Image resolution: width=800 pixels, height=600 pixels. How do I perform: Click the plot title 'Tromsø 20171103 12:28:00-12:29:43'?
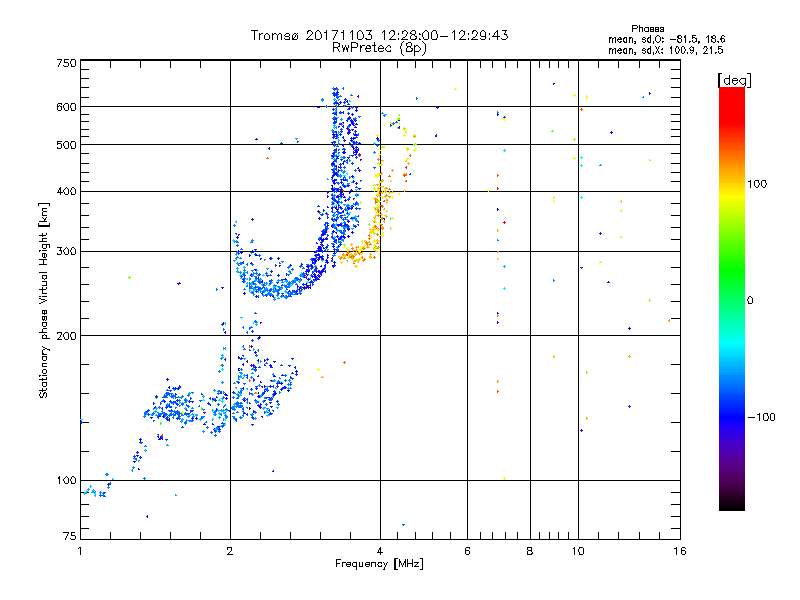click(379, 35)
